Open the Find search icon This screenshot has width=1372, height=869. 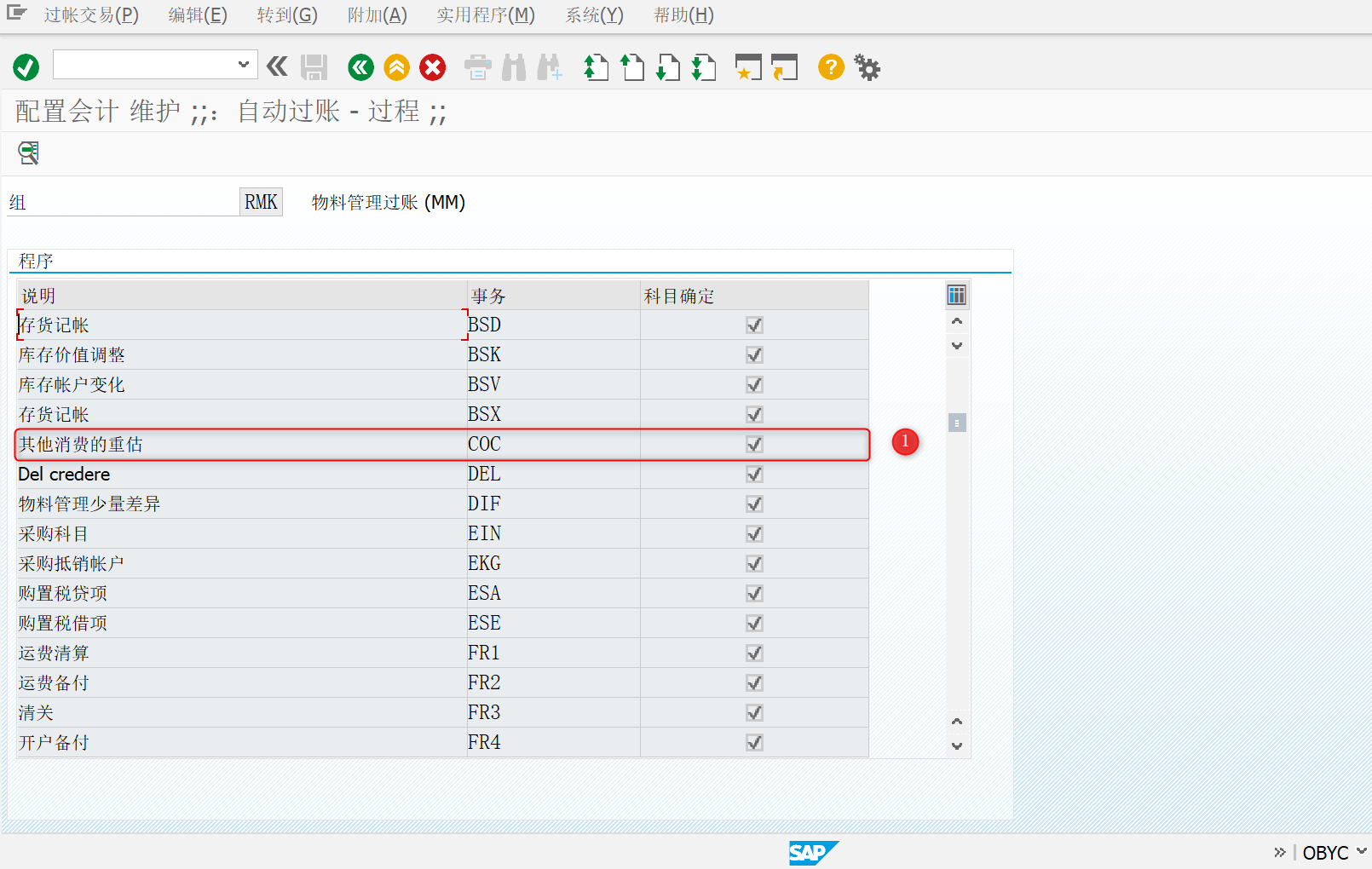514,67
